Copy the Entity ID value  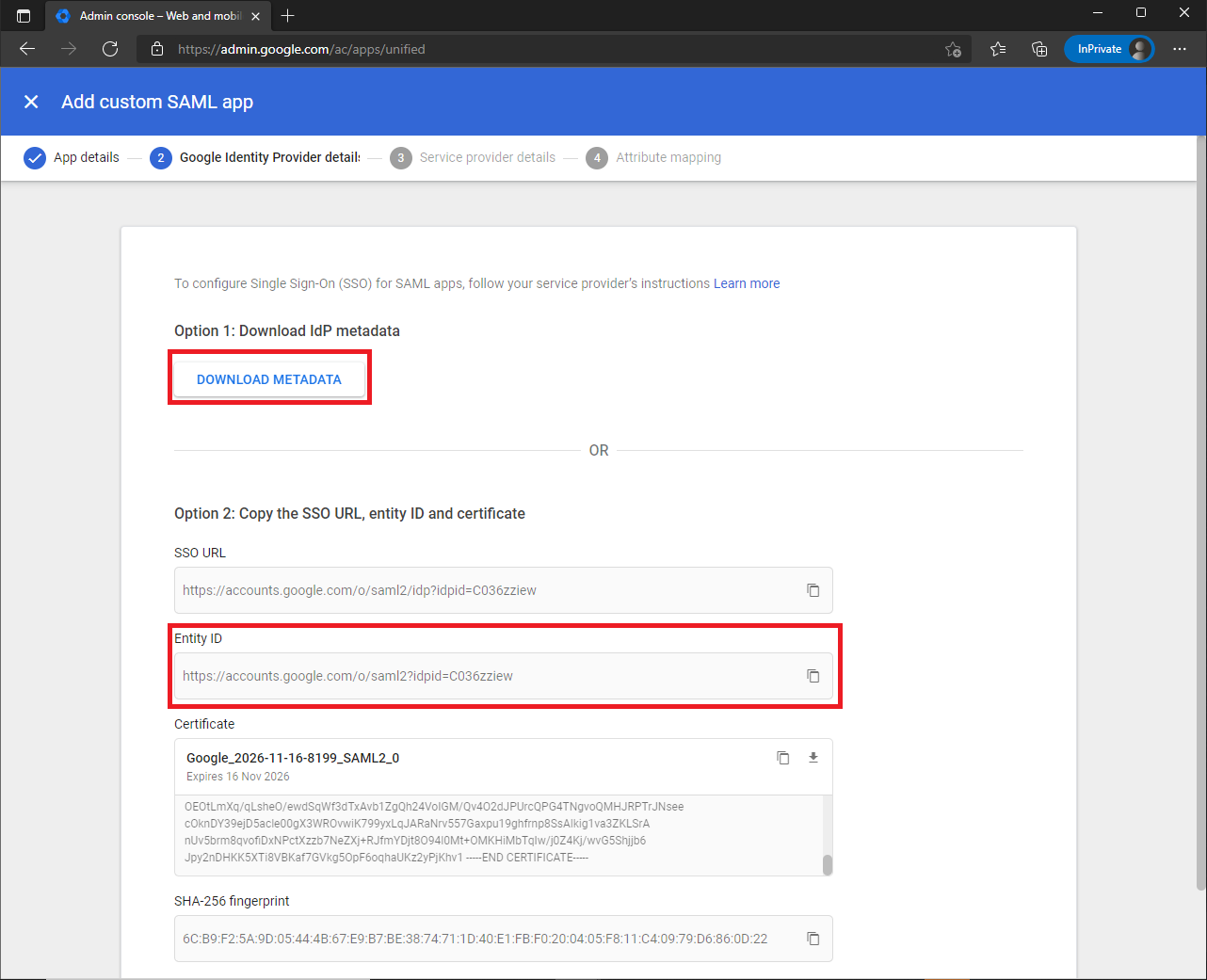click(x=813, y=676)
